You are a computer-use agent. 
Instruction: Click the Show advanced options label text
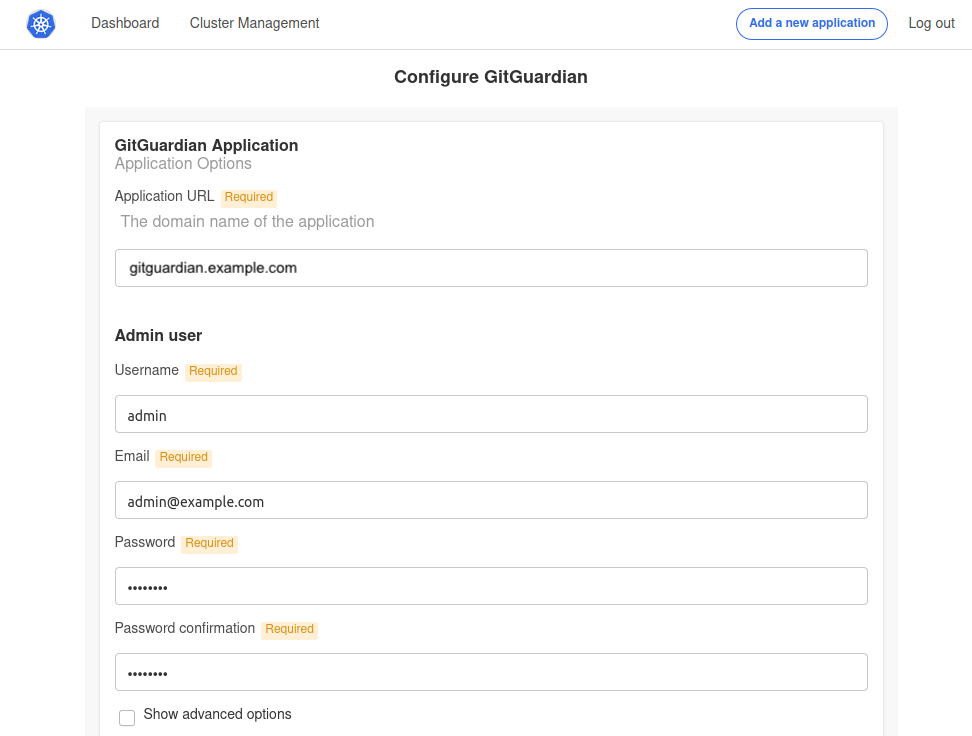pos(218,714)
